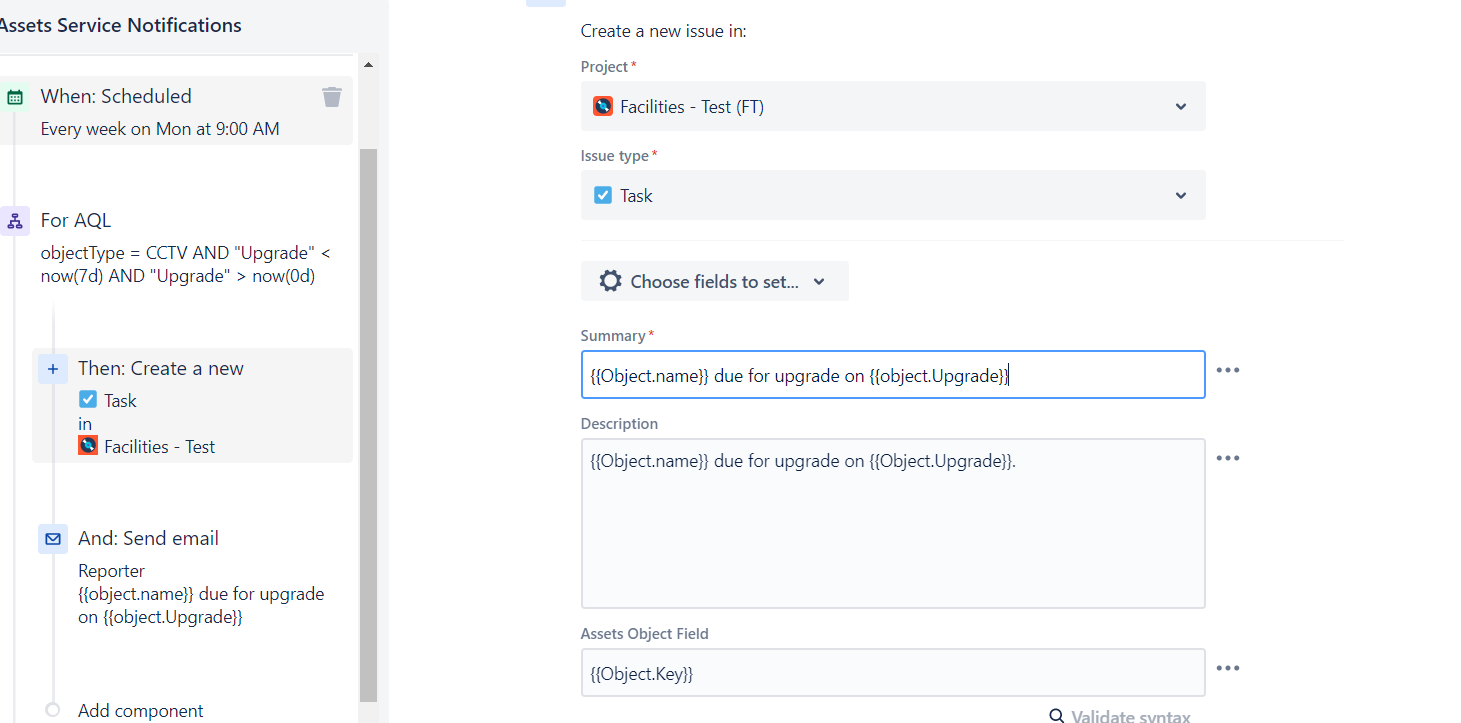Click the gear icon in Choose fields to set
This screenshot has width=1461, height=723.
pos(610,281)
